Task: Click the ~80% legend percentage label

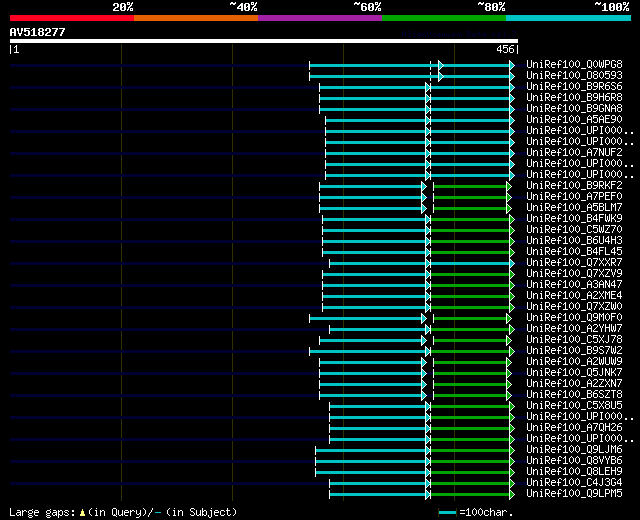Action: (491, 7)
